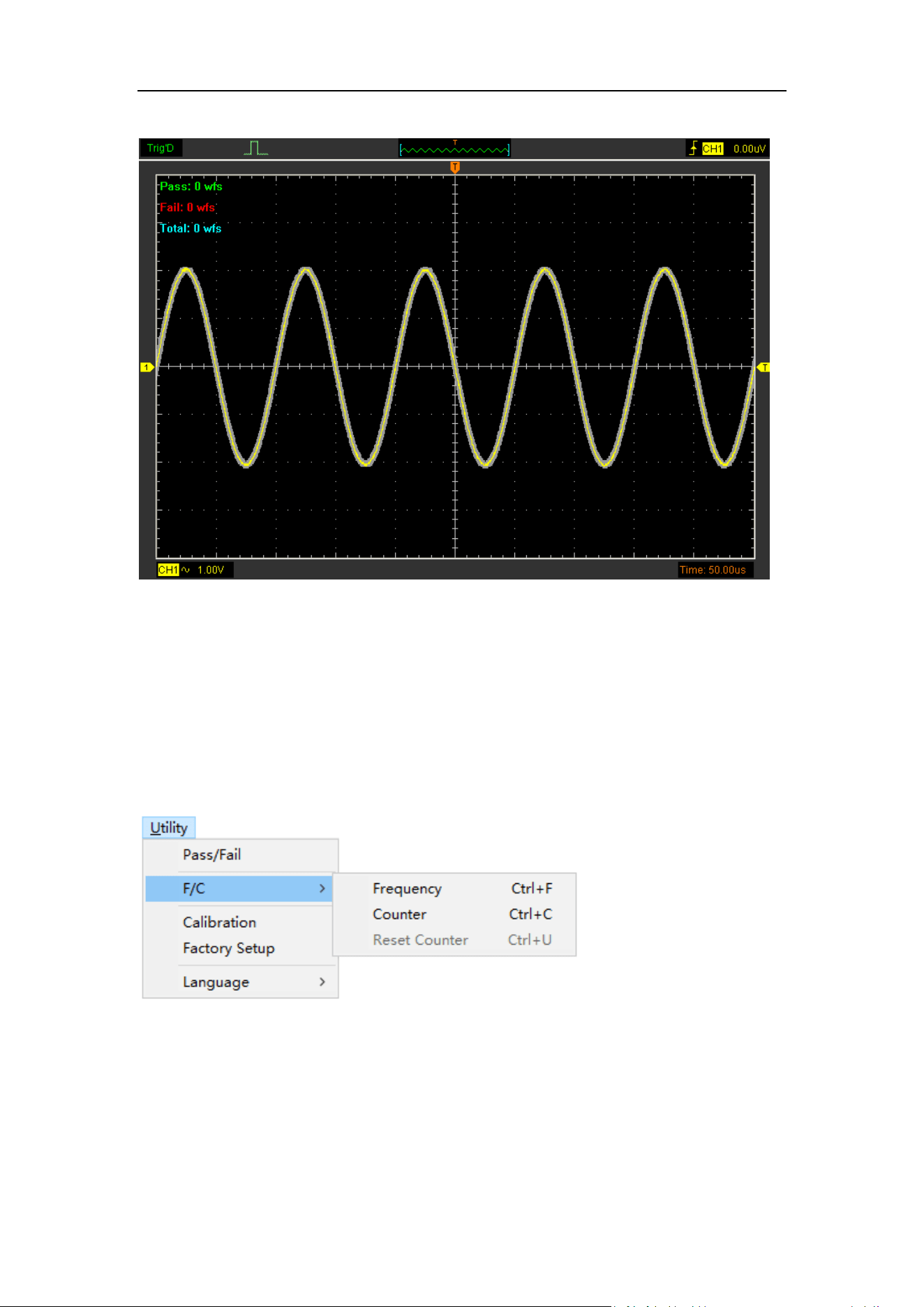Screen dimensions: 924x1307
Task: Expand the F/C submenu arrow
Action: (322, 888)
